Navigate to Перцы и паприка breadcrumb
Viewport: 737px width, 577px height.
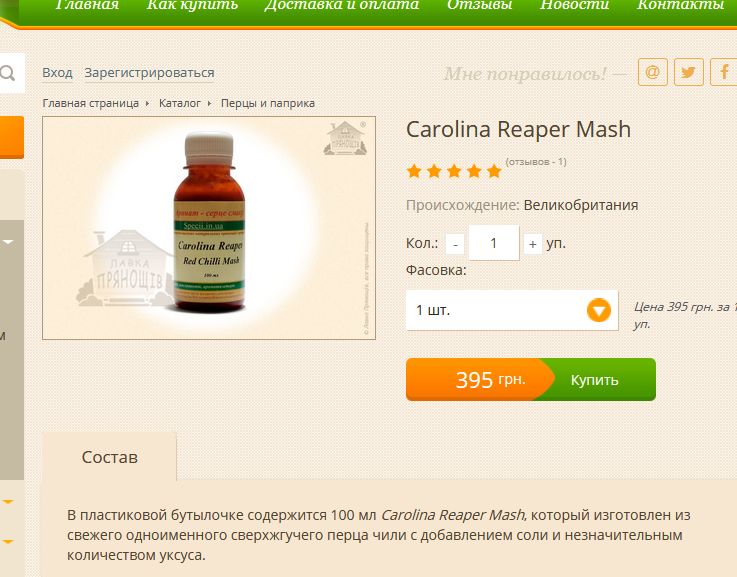tap(268, 103)
